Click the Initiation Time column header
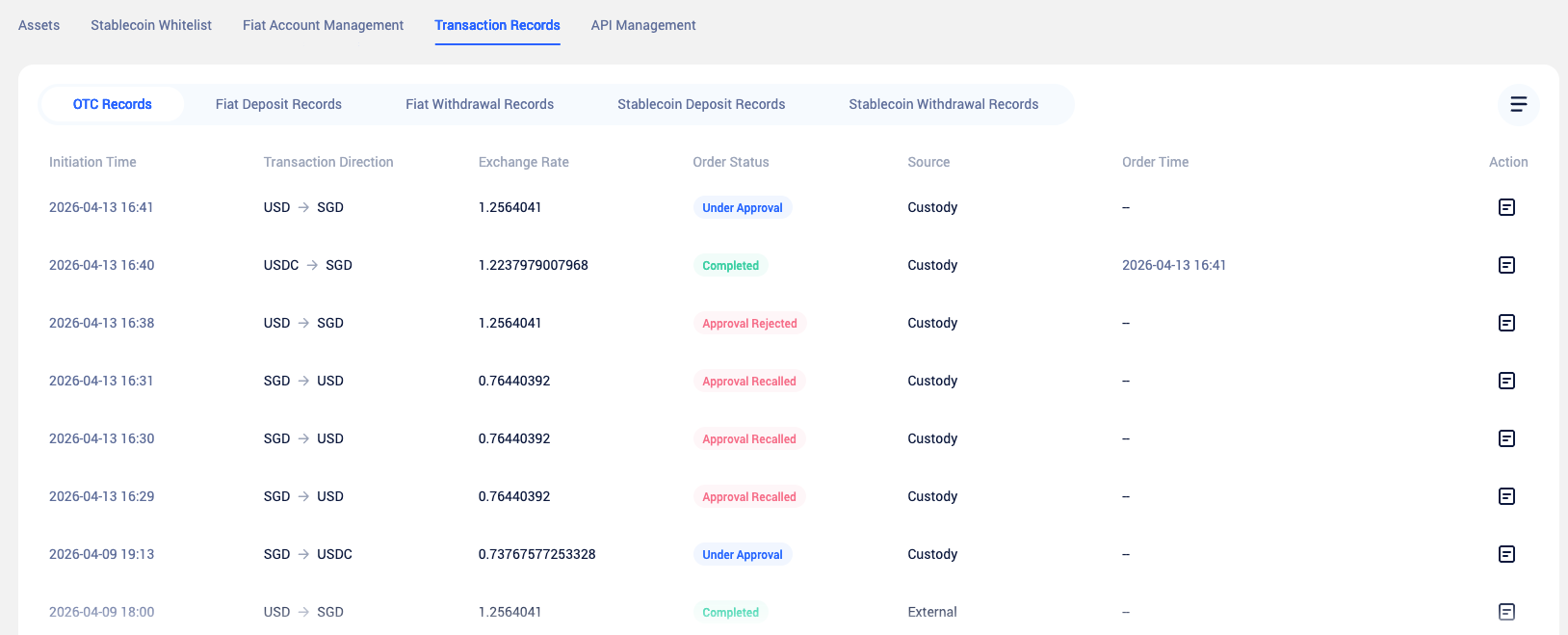 92,162
